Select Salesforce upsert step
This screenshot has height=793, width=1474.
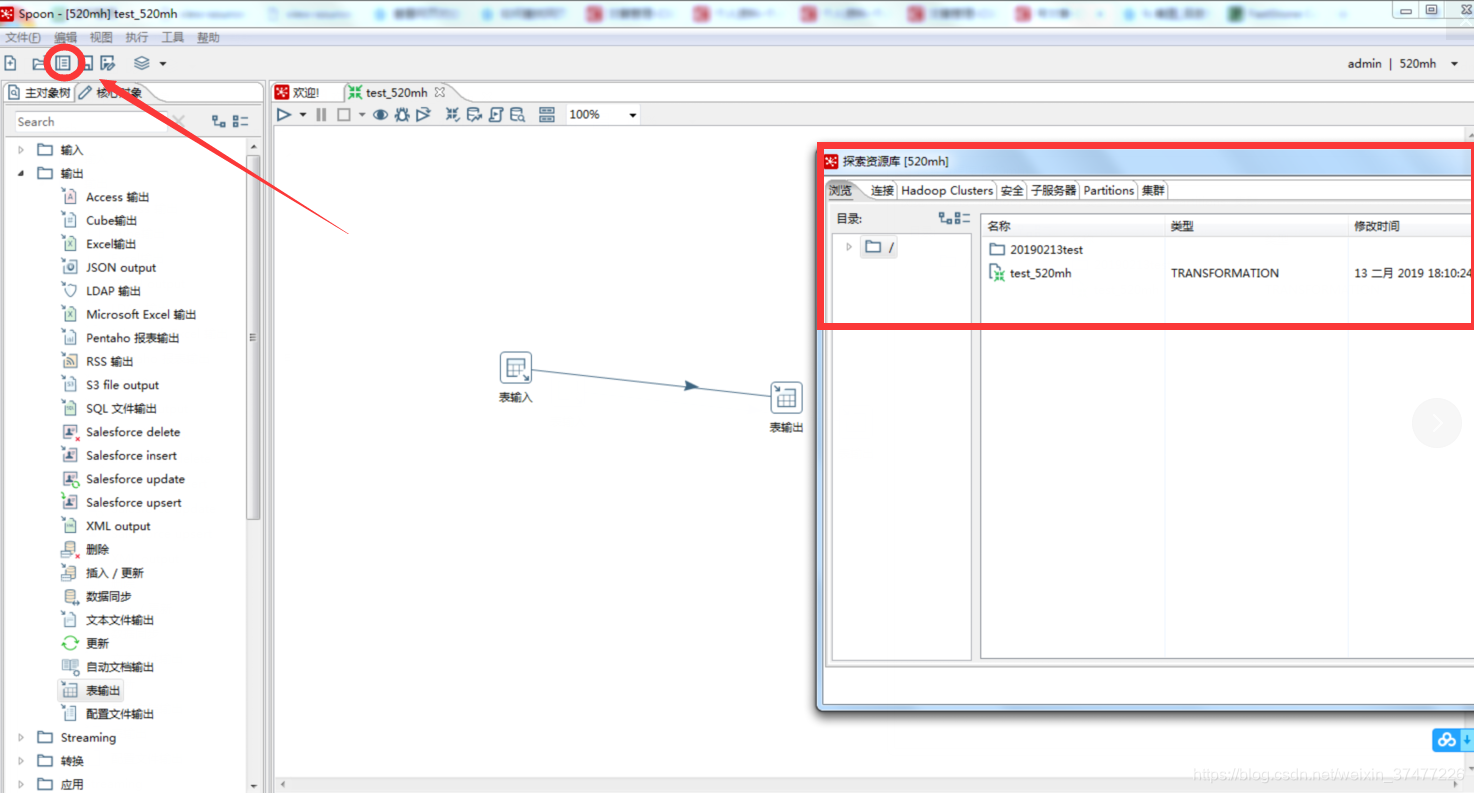pyautogui.click(x=121, y=503)
